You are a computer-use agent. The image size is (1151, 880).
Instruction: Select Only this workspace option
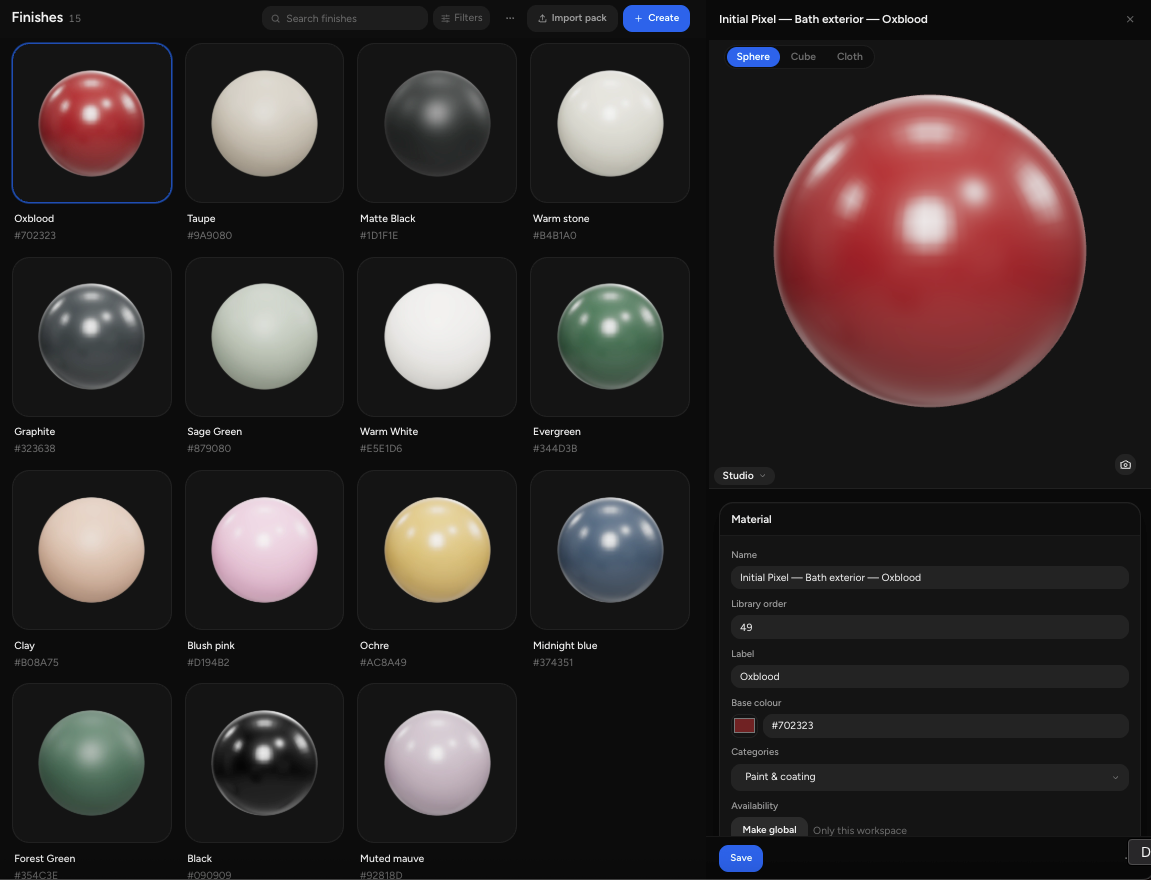[x=860, y=830]
